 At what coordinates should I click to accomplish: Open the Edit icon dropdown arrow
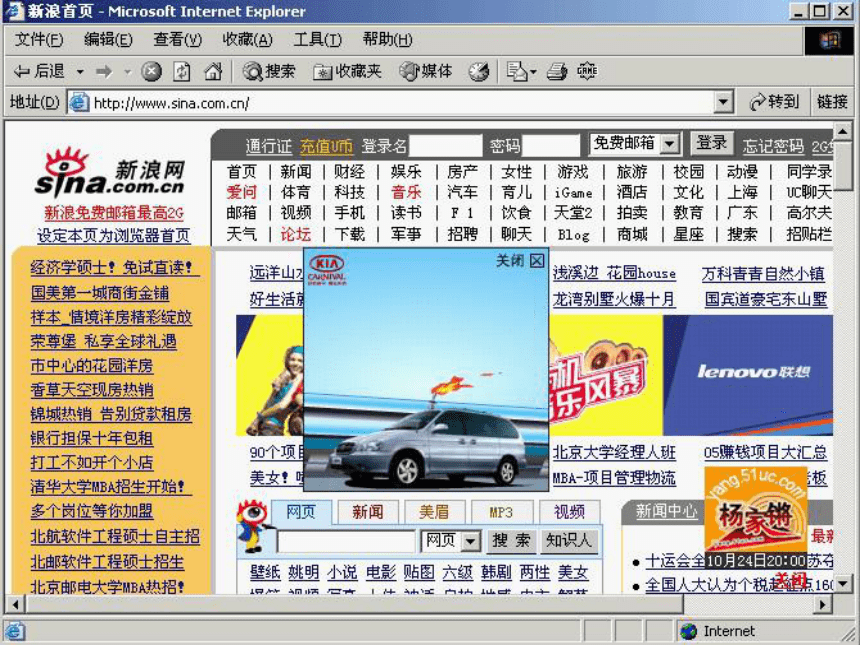[x=533, y=72]
